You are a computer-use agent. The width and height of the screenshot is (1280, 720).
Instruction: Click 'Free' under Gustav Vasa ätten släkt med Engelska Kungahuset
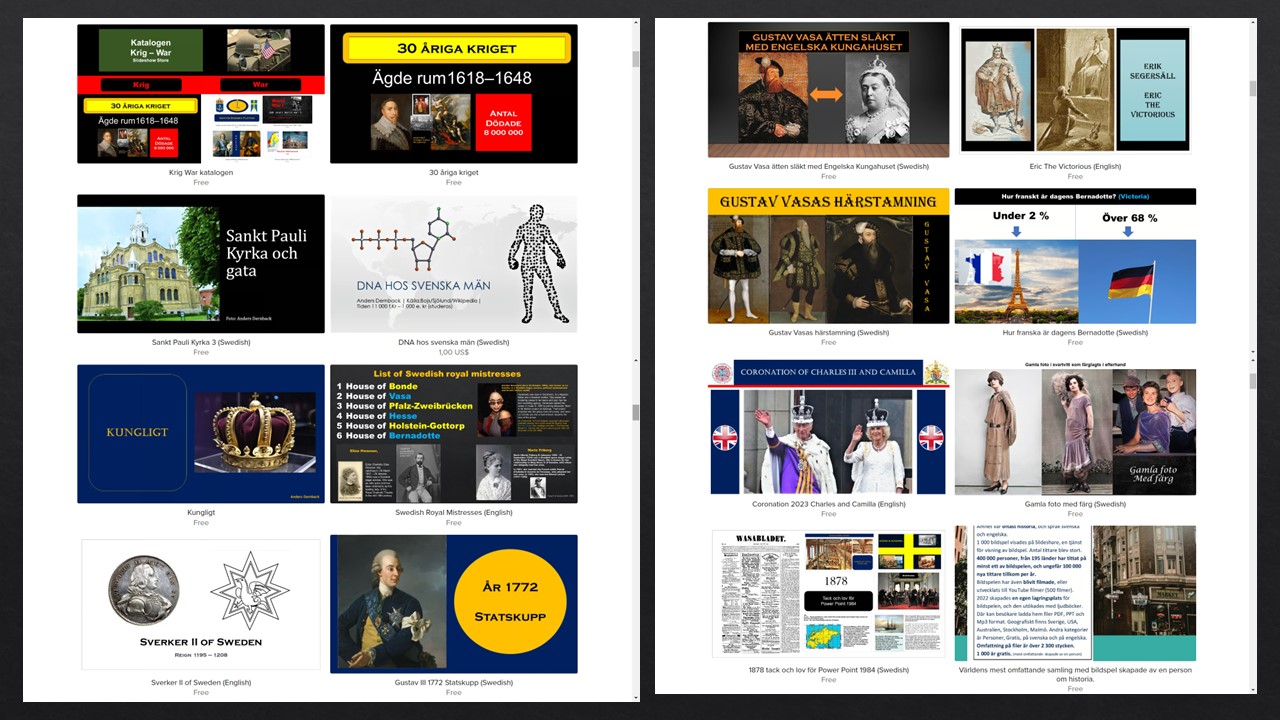(828, 176)
